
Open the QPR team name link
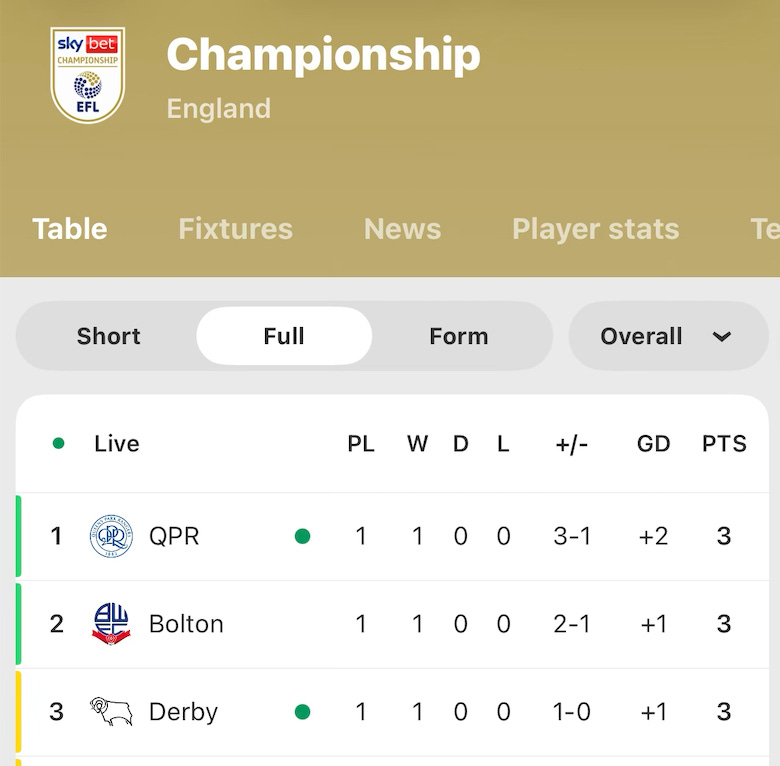point(174,536)
